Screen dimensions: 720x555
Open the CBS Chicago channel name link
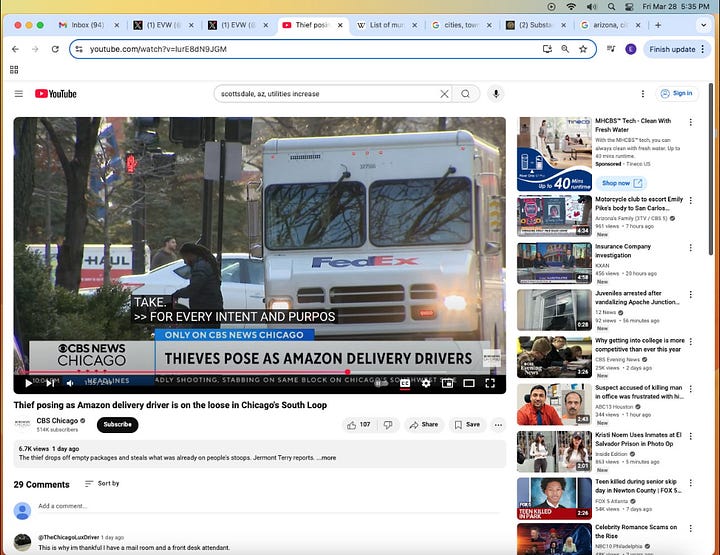[57, 420]
